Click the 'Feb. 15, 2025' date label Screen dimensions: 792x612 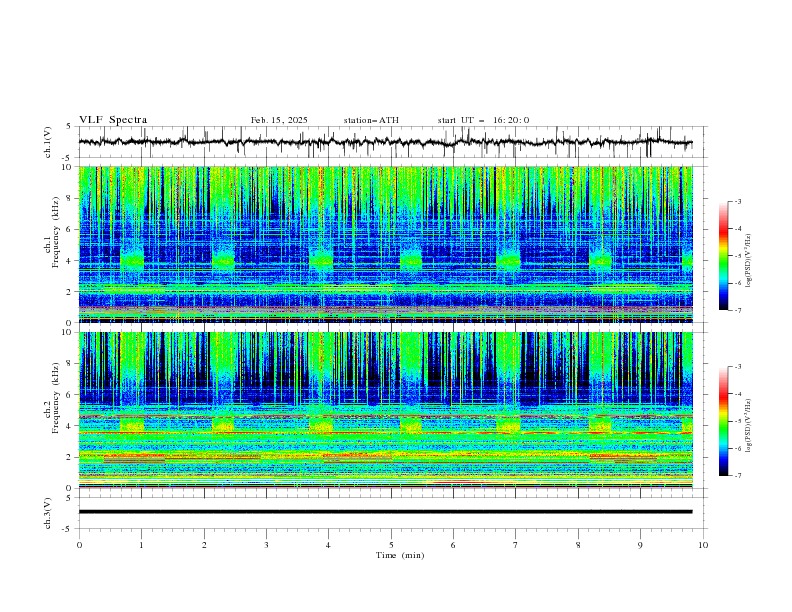[279, 120]
